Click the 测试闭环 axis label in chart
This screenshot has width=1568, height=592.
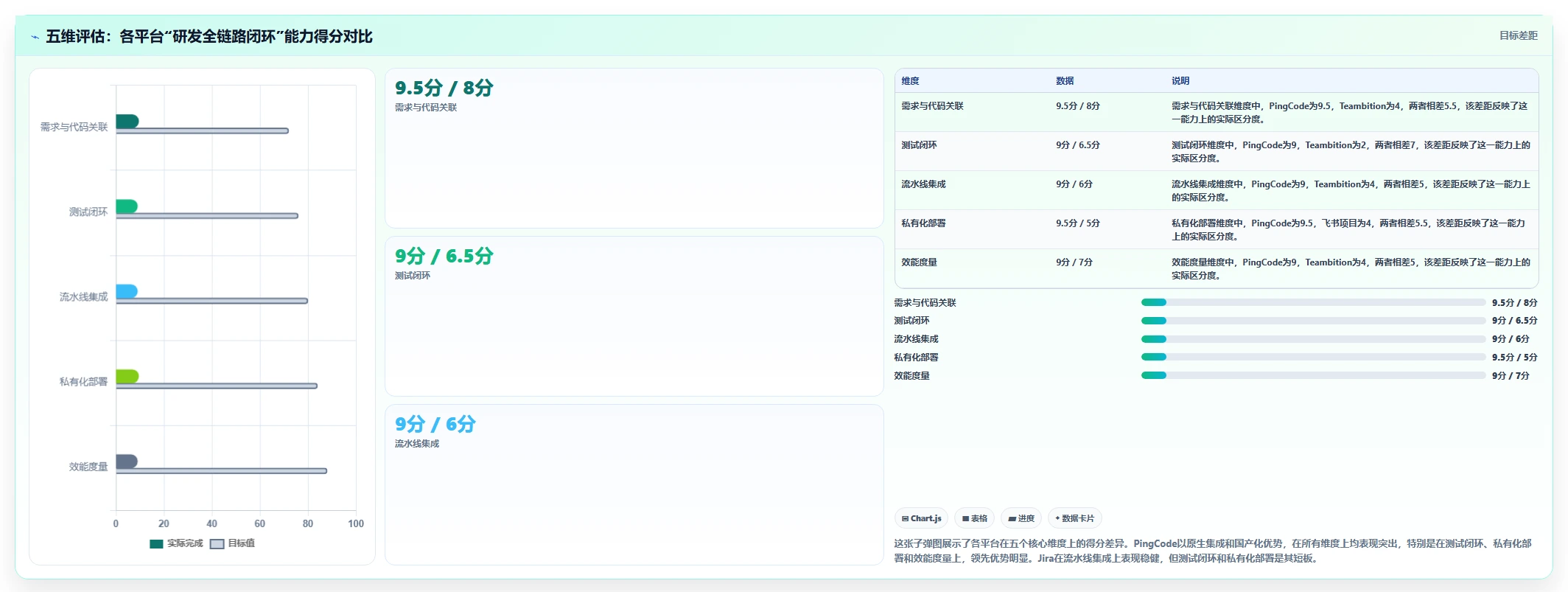pos(88,212)
